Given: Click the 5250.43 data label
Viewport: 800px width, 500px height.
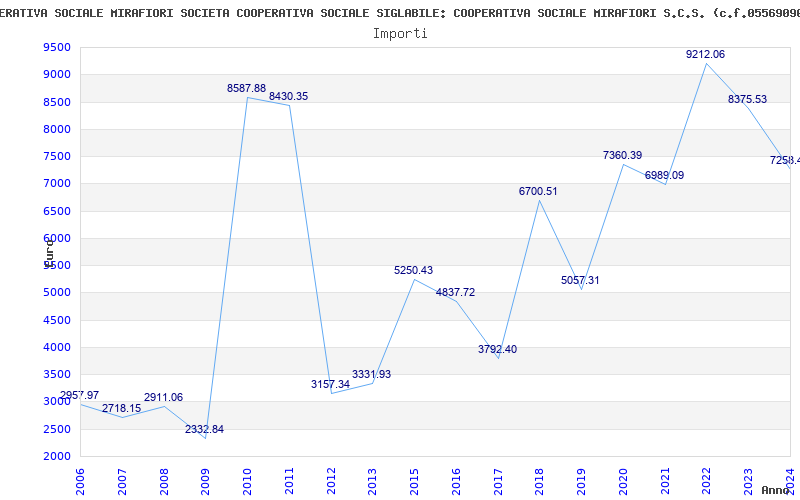Looking at the screenshot, I should (413, 270).
